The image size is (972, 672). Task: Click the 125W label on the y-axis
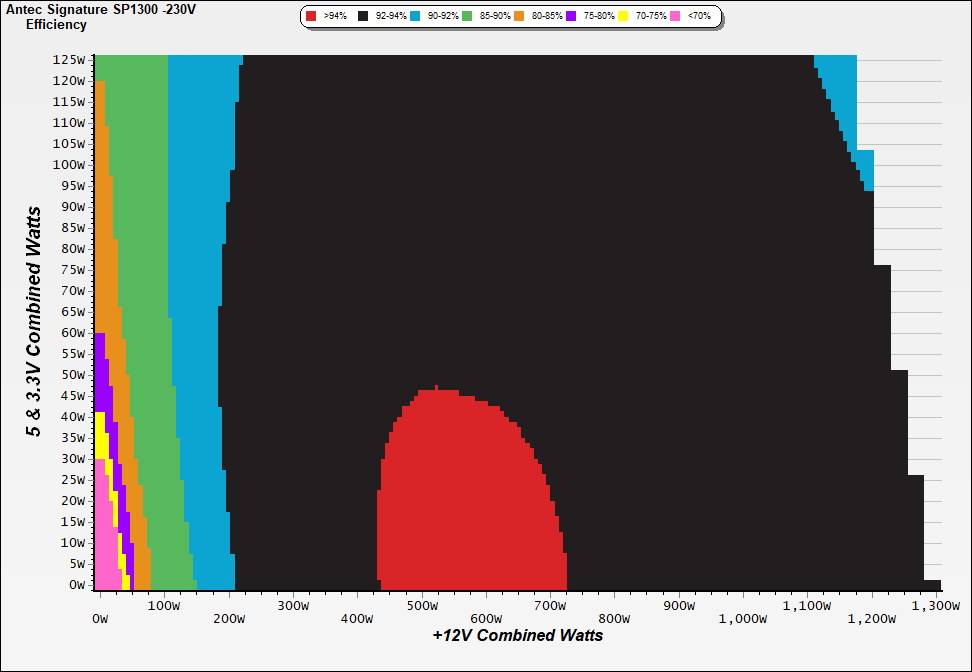(x=70, y=59)
